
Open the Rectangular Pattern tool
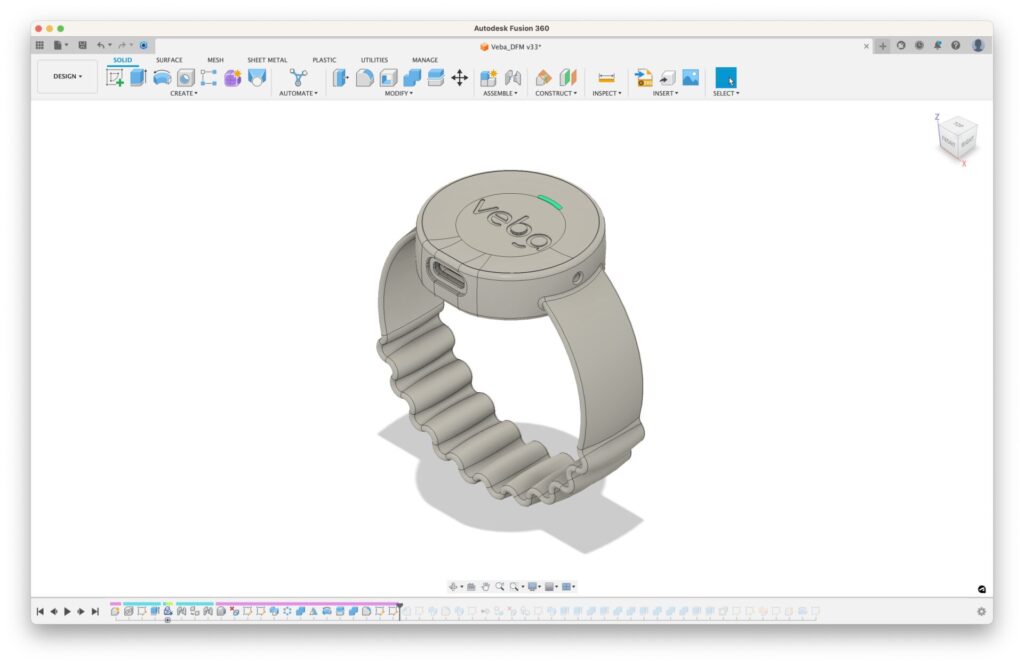tap(208, 78)
